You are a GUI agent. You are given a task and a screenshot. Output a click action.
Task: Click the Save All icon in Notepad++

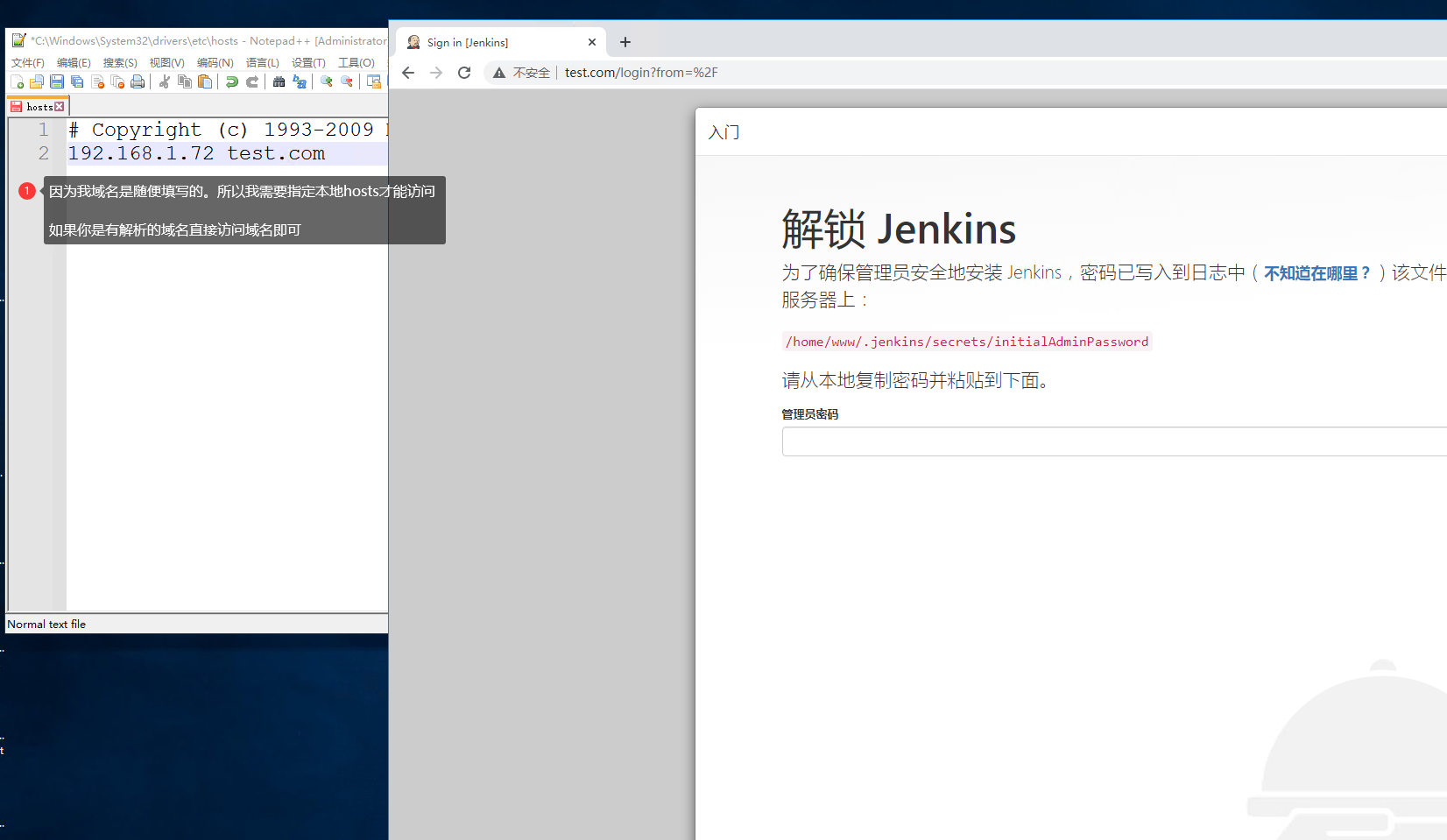tap(77, 81)
